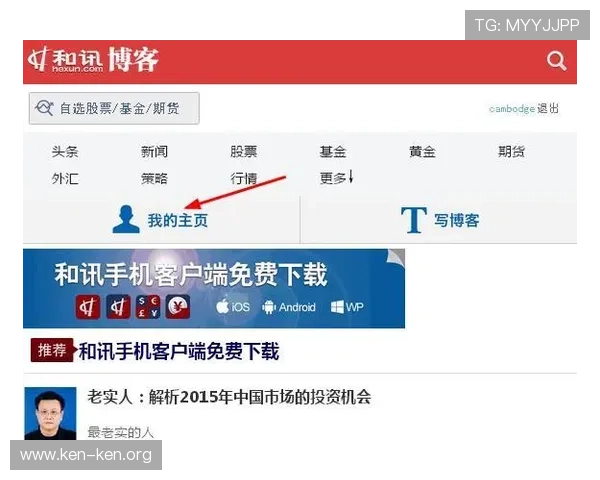
Task: Click the 和讯手机客户端免费下载 blue banner heading
Action: [191, 274]
